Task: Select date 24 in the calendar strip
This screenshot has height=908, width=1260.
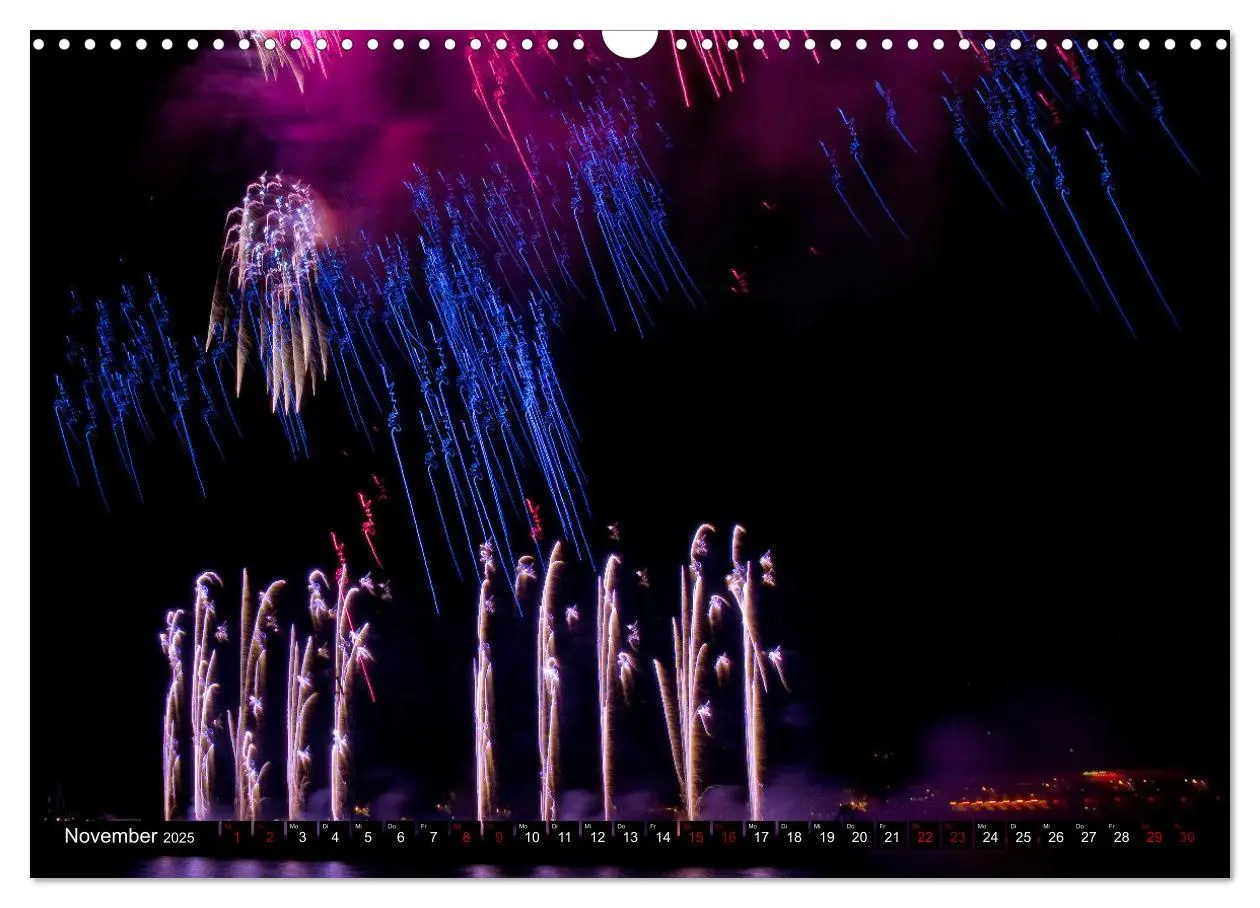Action: coord(990,837)
